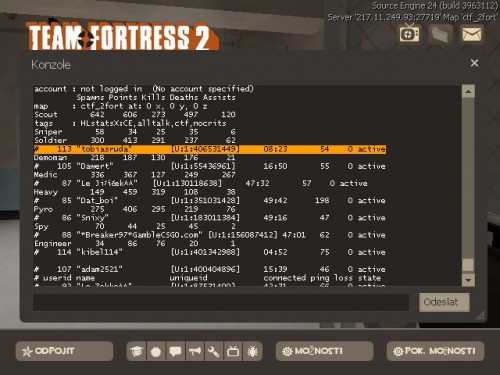The image size is (500, 375).
Task: Click the megaphone icon in bottom toolbar
Action: coord(195,351)
